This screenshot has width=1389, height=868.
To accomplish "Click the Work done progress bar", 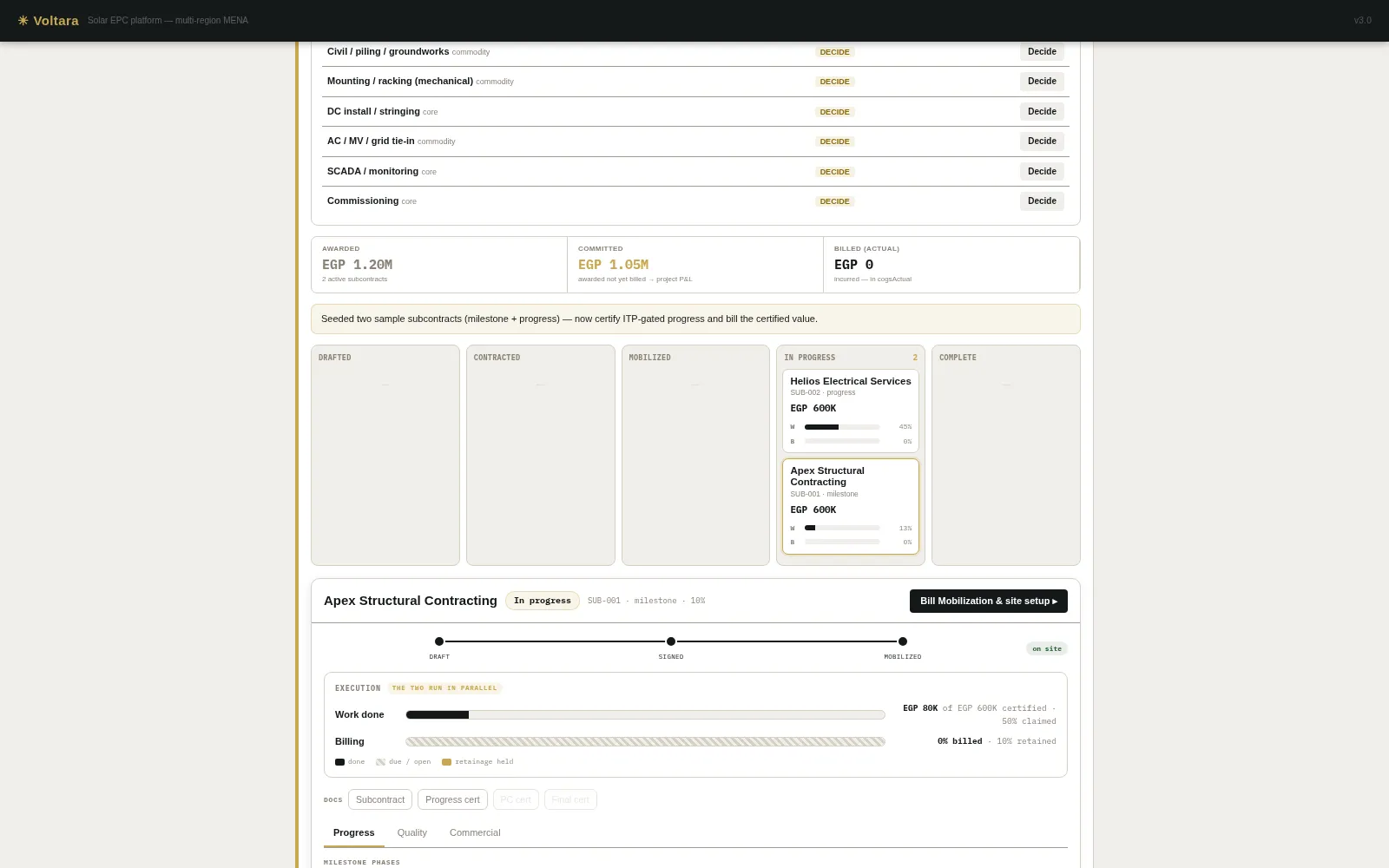I will pos(645,715).
